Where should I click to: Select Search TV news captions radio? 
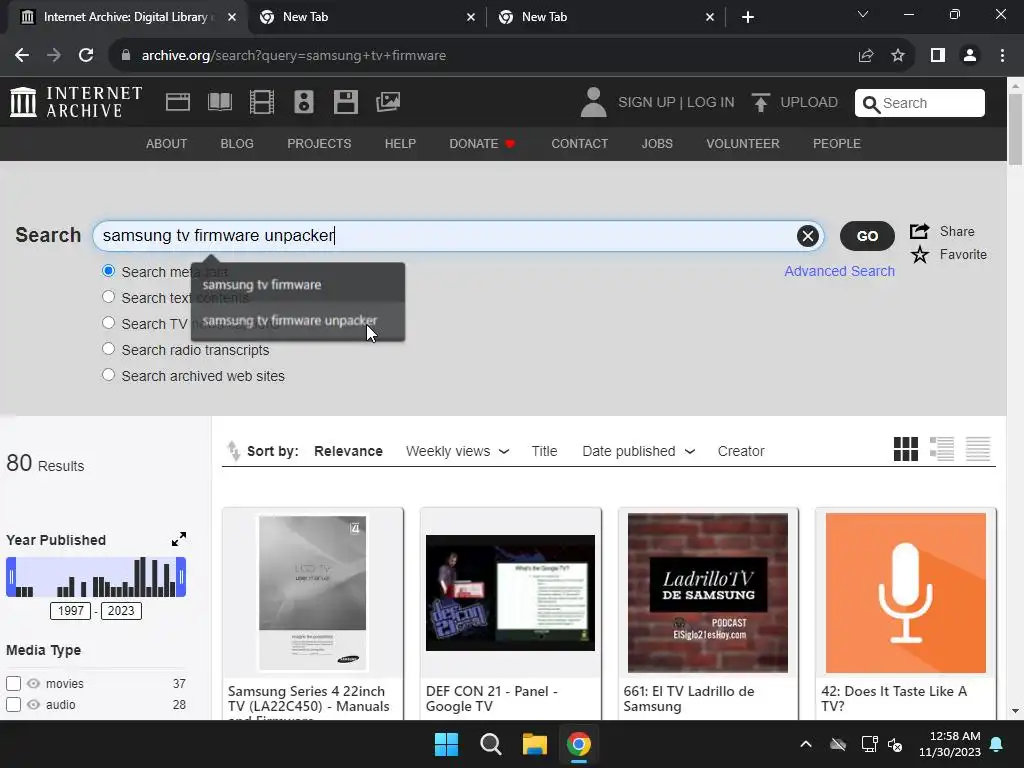click(108, 323)
